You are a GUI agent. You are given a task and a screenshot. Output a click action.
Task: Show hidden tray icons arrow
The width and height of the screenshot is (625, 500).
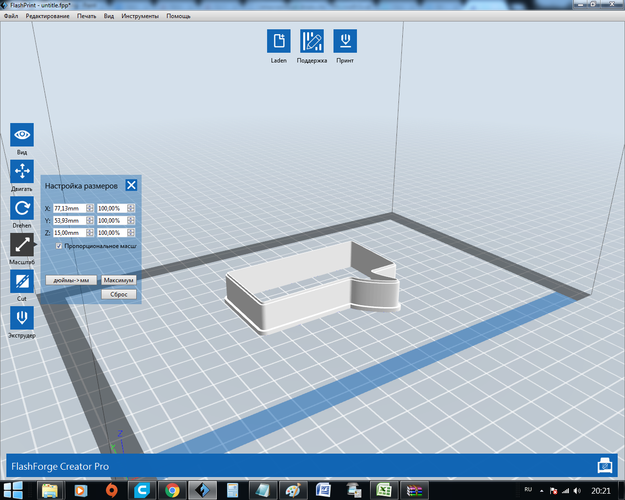click(541, 491)
